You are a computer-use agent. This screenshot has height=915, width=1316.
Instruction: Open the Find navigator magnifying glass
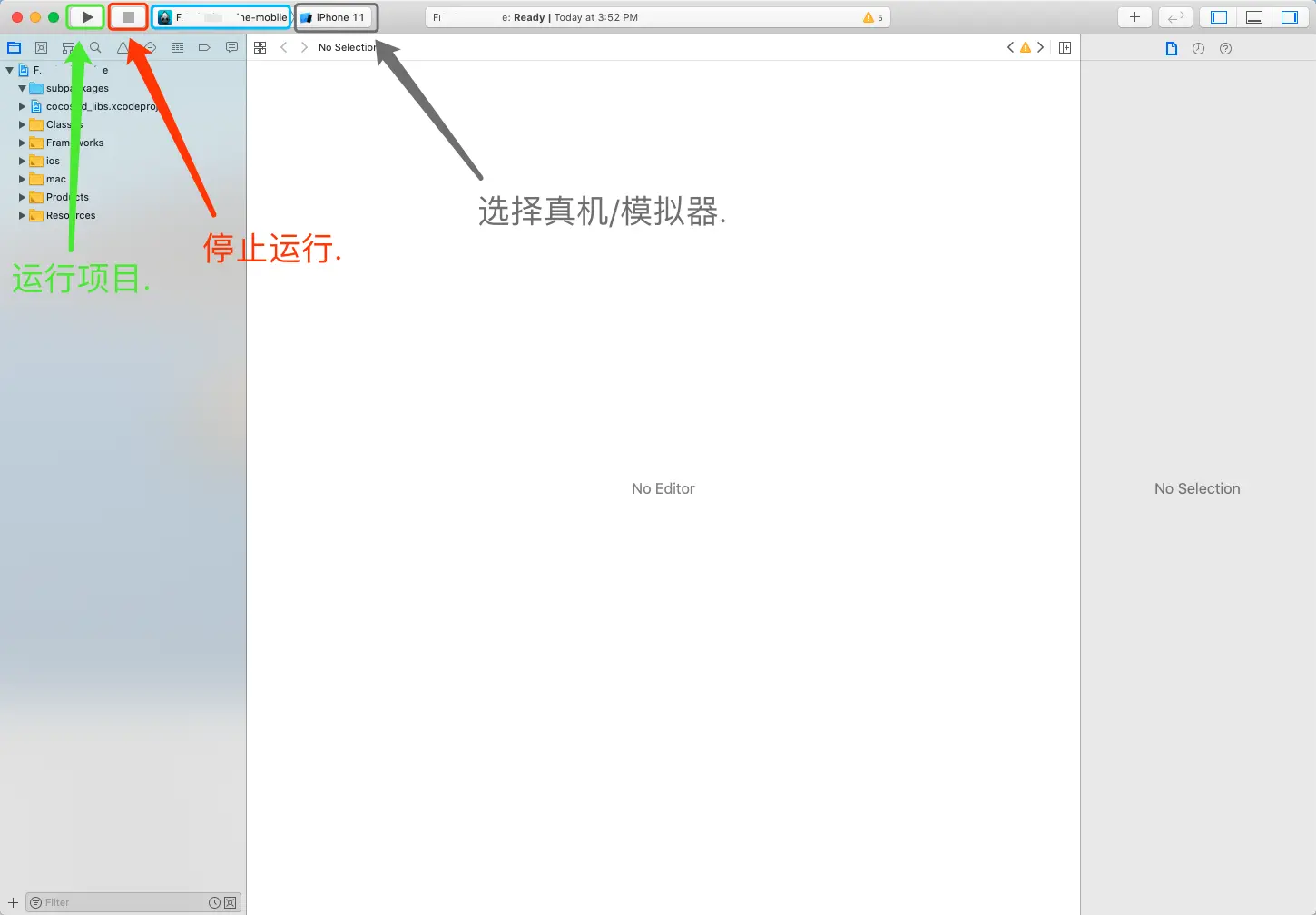[95, 47]
